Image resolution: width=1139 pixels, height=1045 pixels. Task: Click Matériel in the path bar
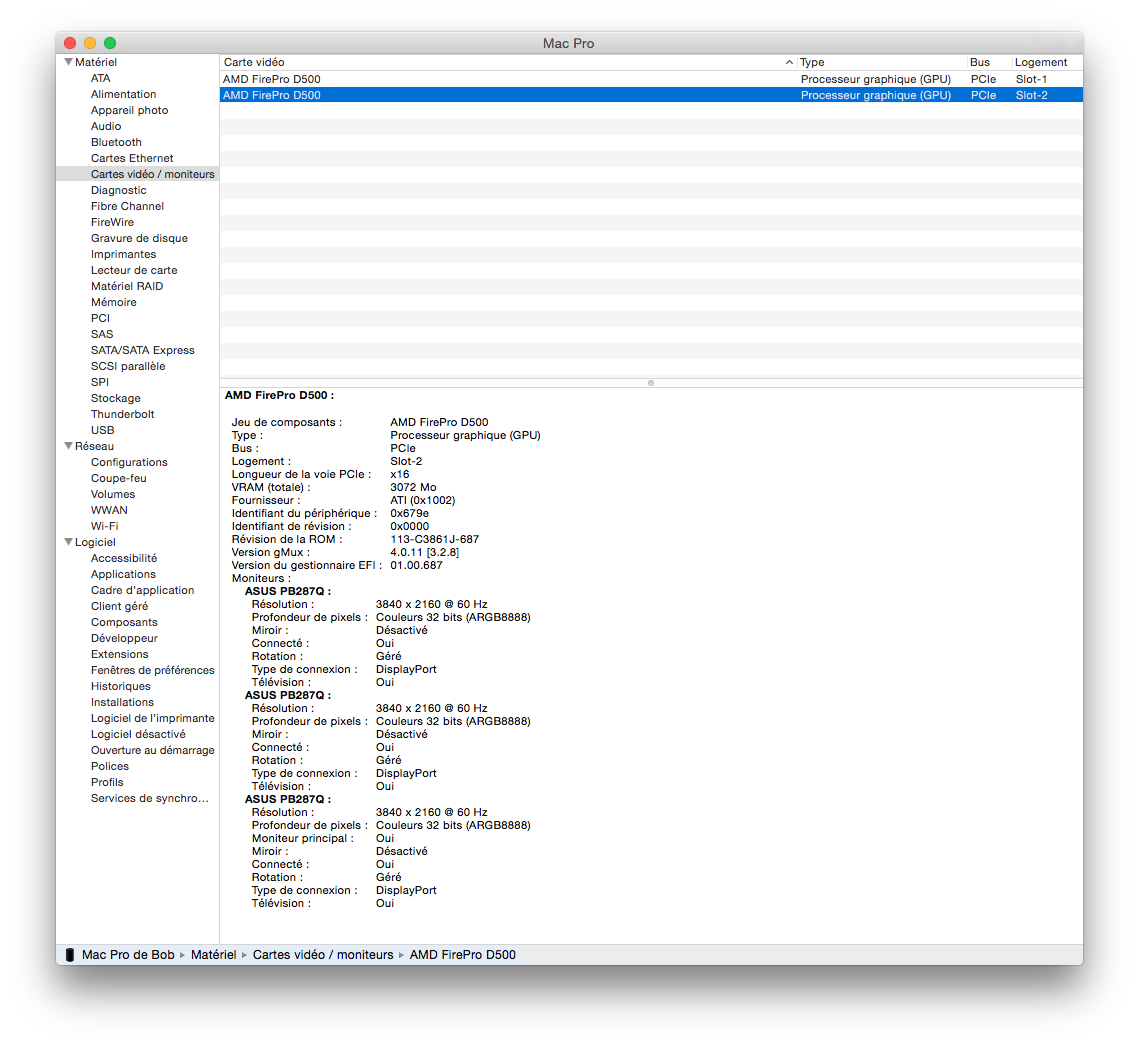click(214, 955)
